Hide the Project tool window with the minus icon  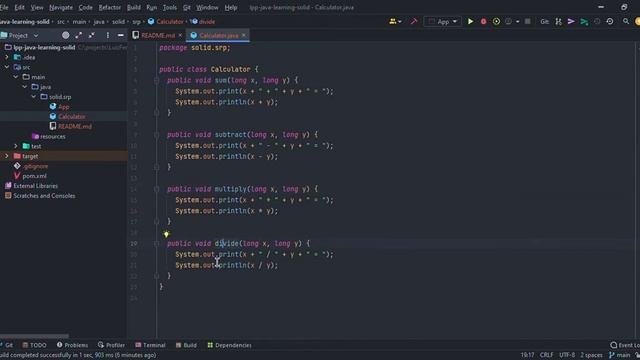coord(120,36)
